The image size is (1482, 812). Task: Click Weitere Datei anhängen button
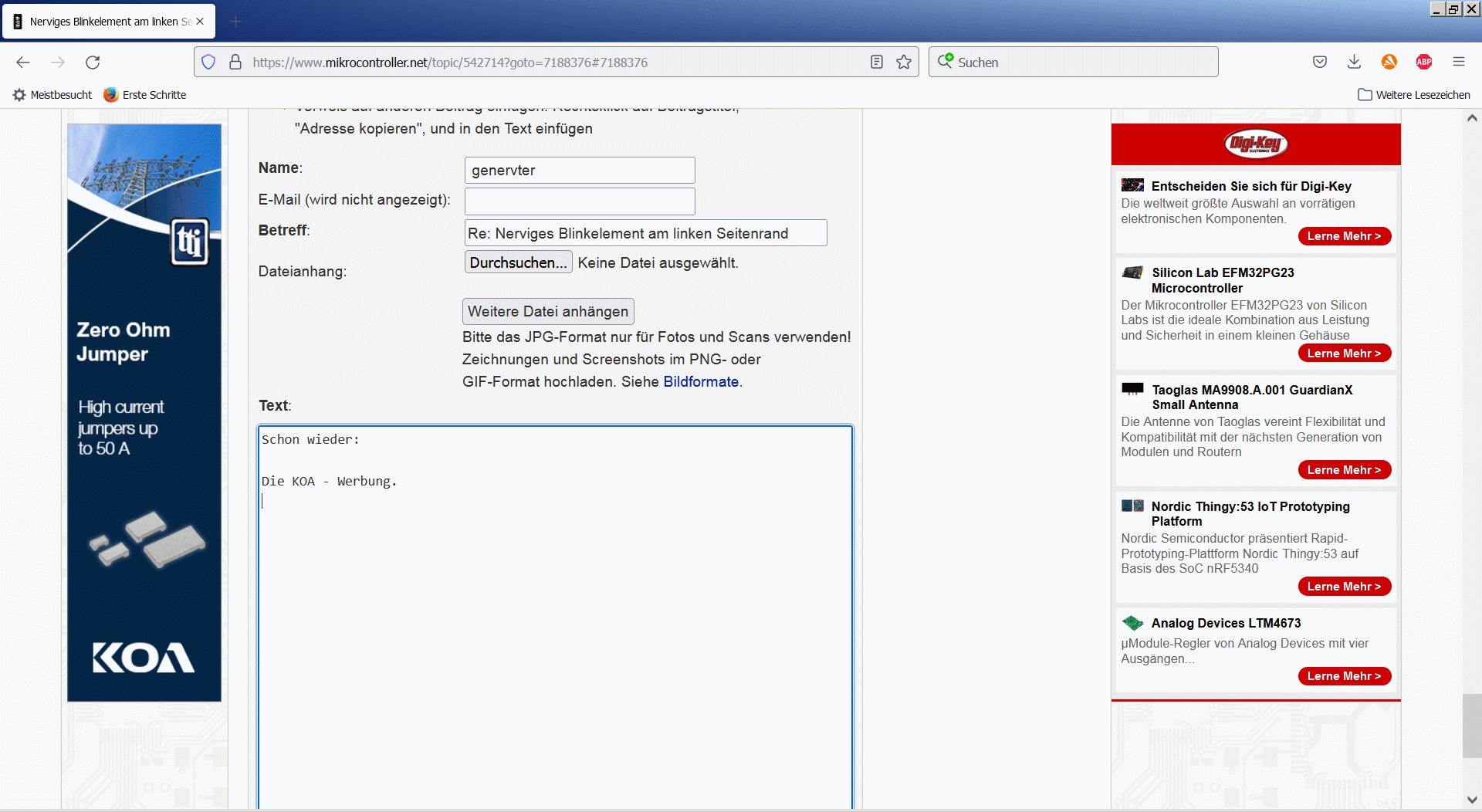pos(548,311)
